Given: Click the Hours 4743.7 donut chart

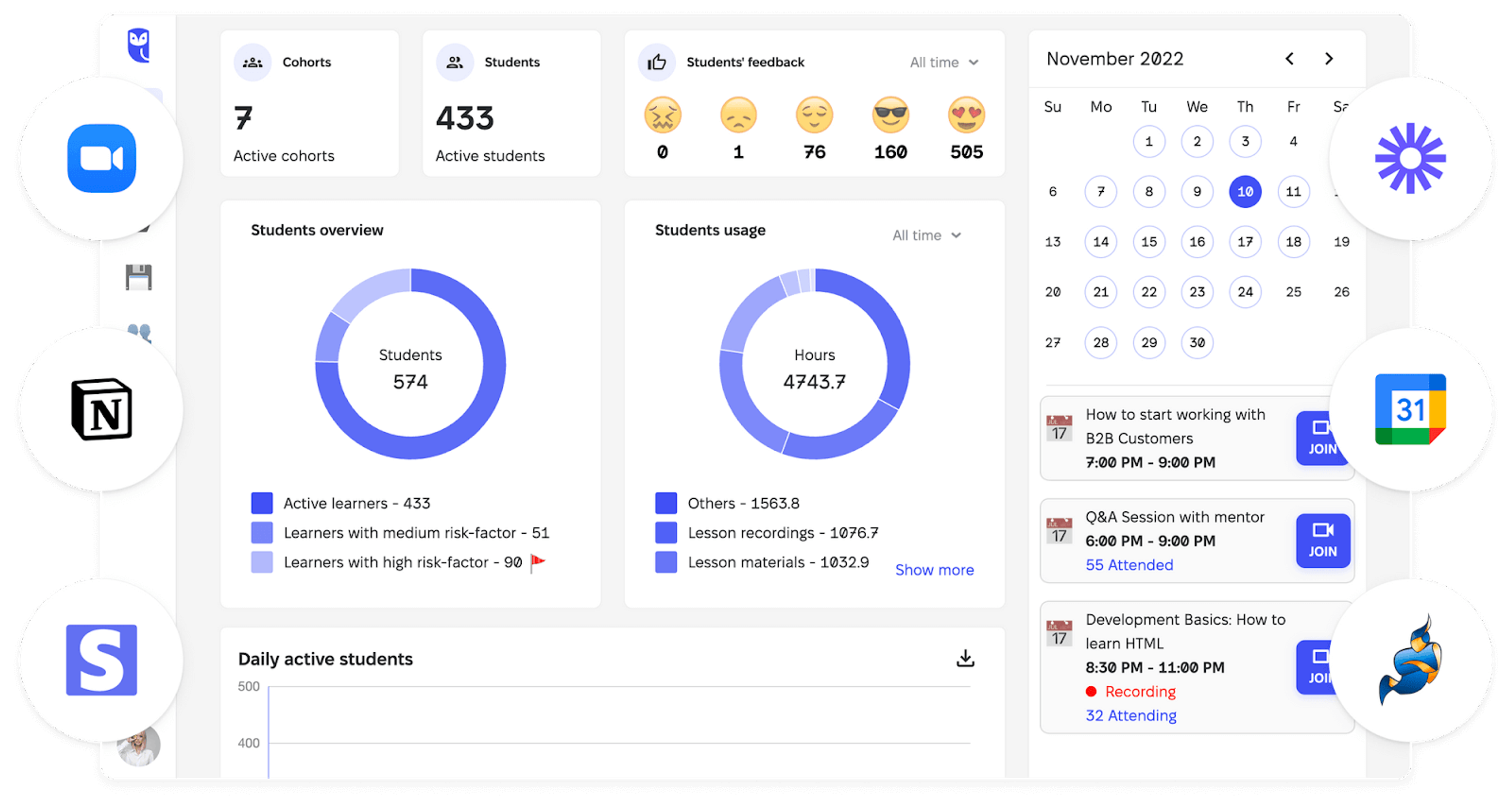Looking at the screenshot, I should [x=815, y=364].
